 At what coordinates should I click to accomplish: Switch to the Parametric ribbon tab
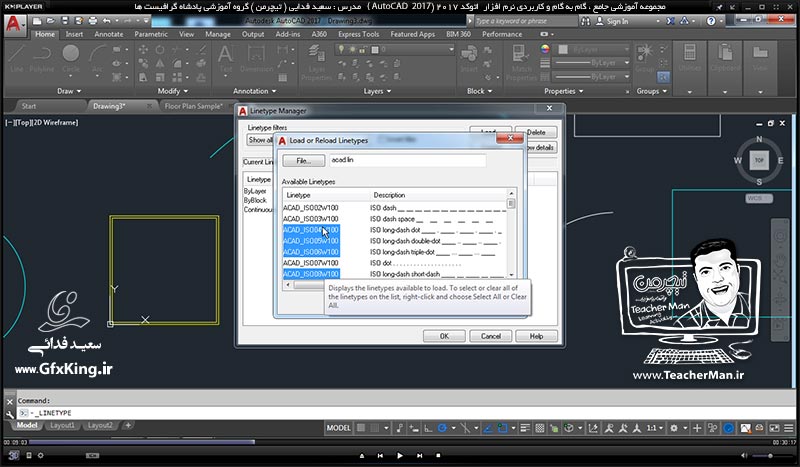[x=151, y=34]
